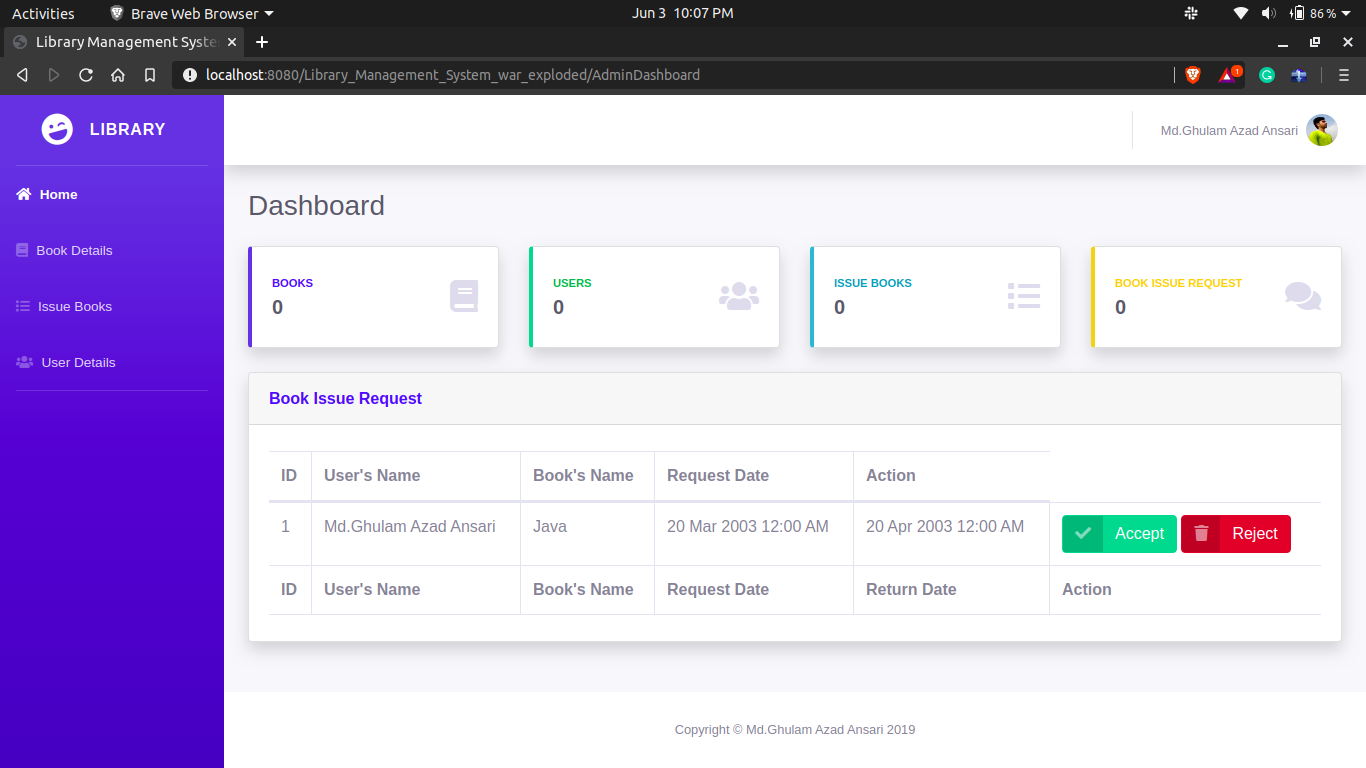This screenshot has height=768, width=1366.
Task: Open the Brave Web Browser app menu dropdown
Action: tap(191, 13)
